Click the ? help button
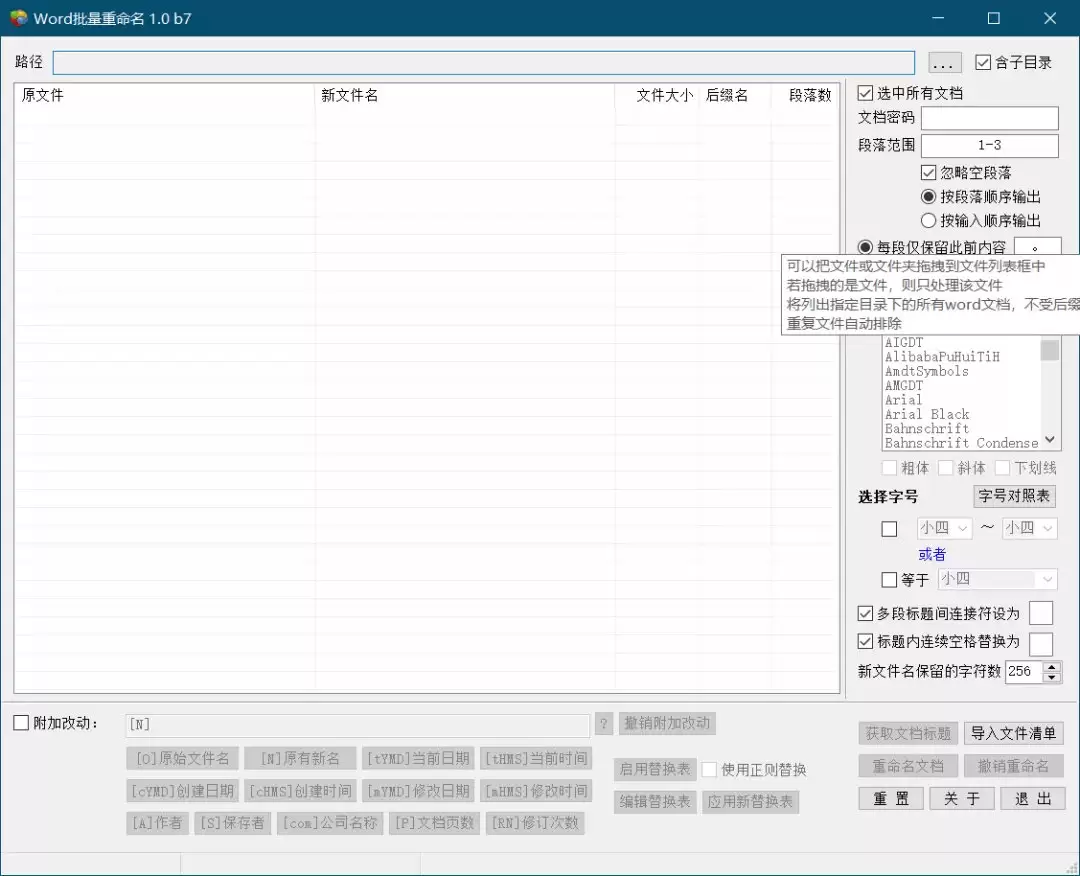The width and height of the screenshot is (1080, 876). pyautogui.click(x=603, y=724)
